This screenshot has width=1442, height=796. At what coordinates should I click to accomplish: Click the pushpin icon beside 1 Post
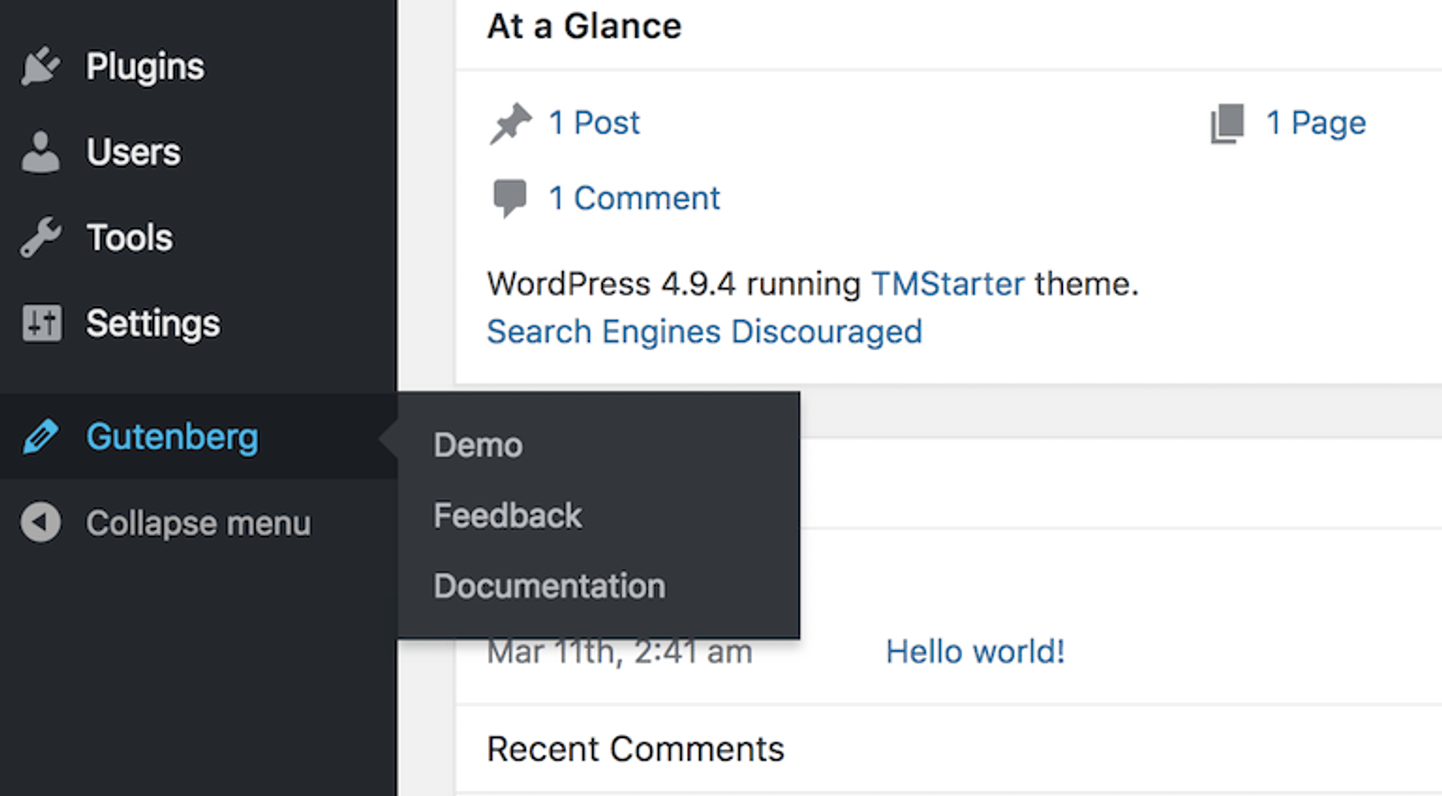tap(510, 124)
